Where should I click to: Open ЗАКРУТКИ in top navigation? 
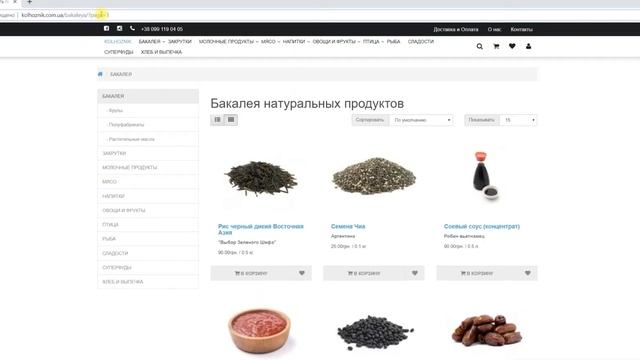180,42
